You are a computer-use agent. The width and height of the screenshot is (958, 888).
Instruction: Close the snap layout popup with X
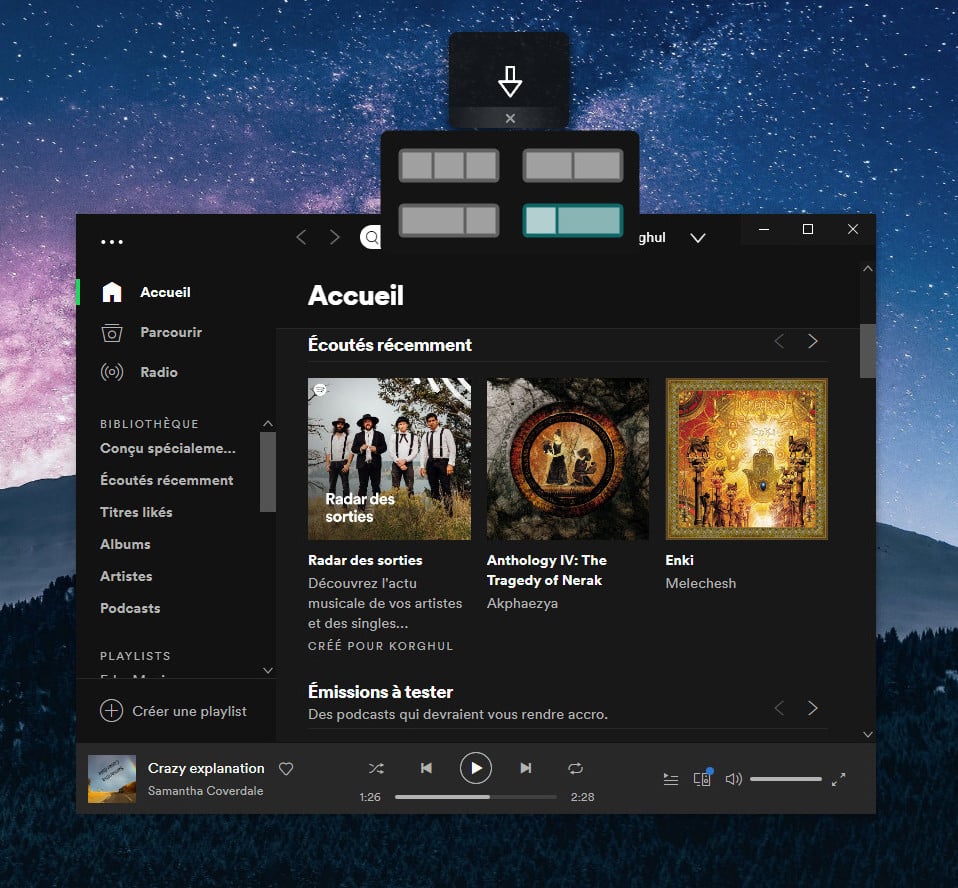point(510,119)
